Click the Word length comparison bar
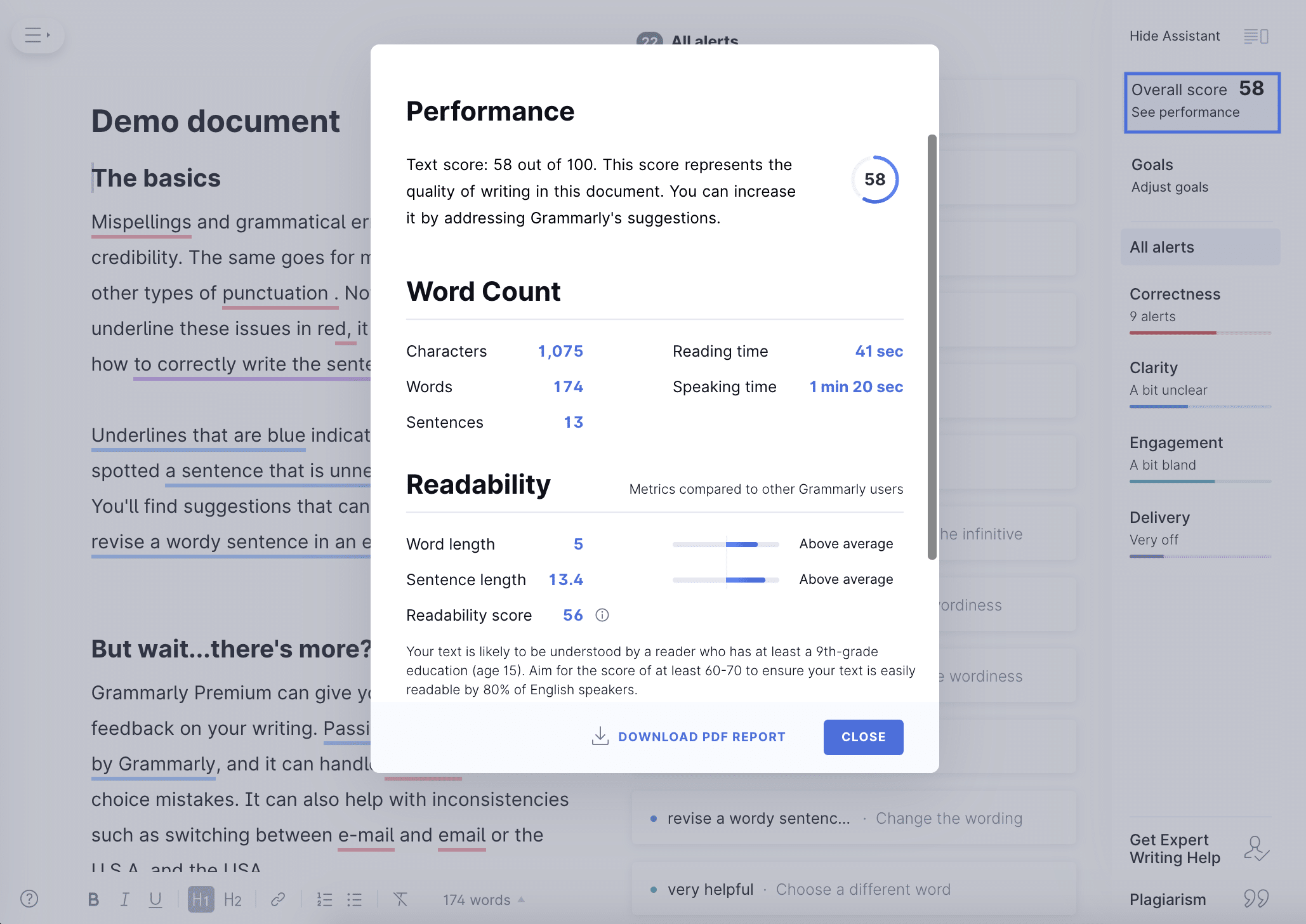This screenshot has height=924, width=1306. [726, 544]
